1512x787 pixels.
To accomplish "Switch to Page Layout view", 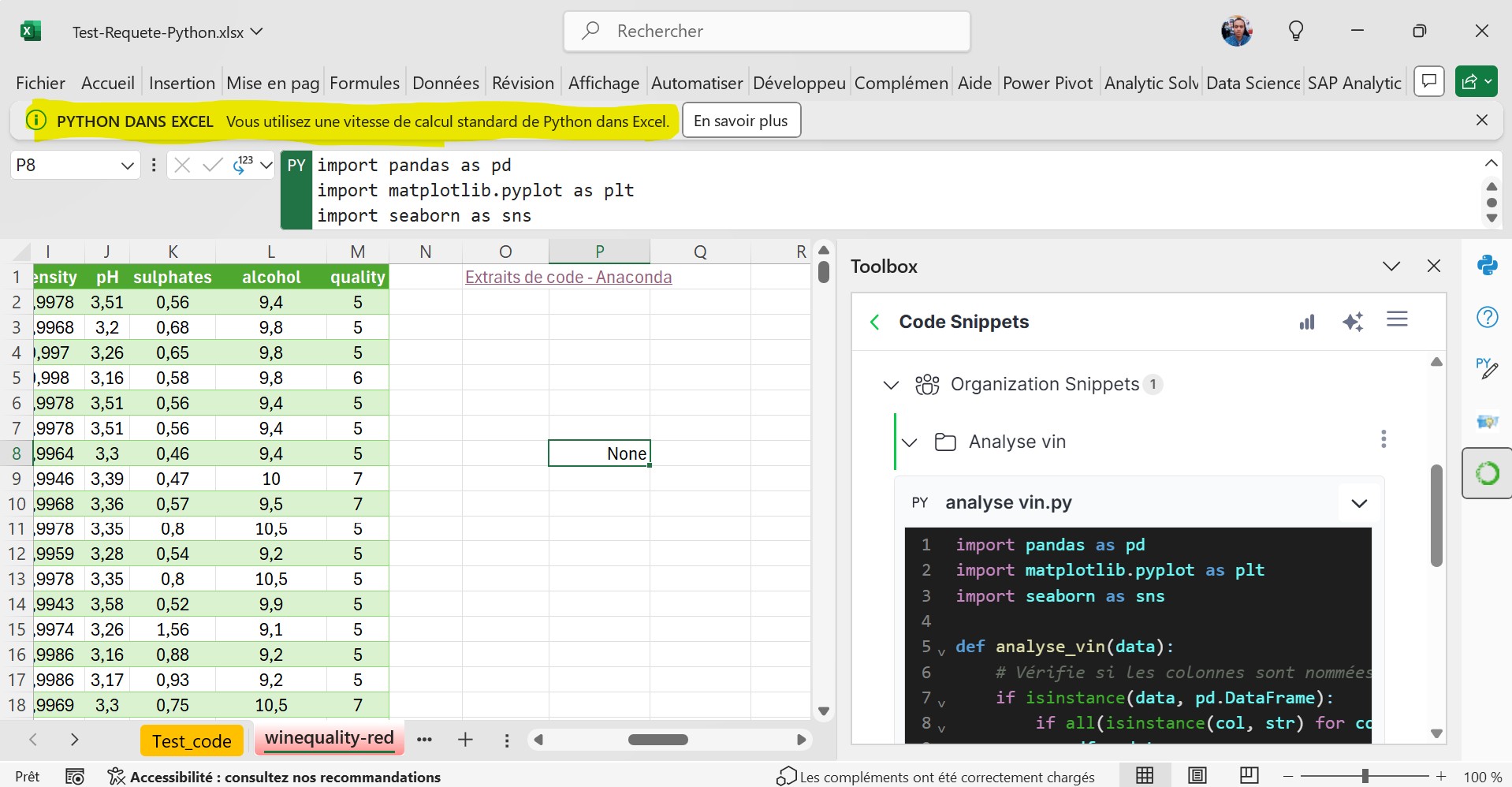I will [x=1197, y=776].
